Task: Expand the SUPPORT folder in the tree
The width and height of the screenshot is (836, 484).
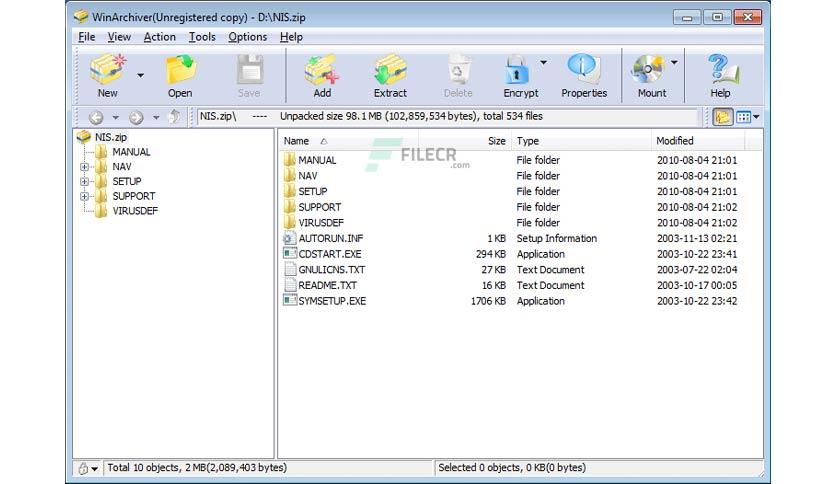Action: coord(84,196)
